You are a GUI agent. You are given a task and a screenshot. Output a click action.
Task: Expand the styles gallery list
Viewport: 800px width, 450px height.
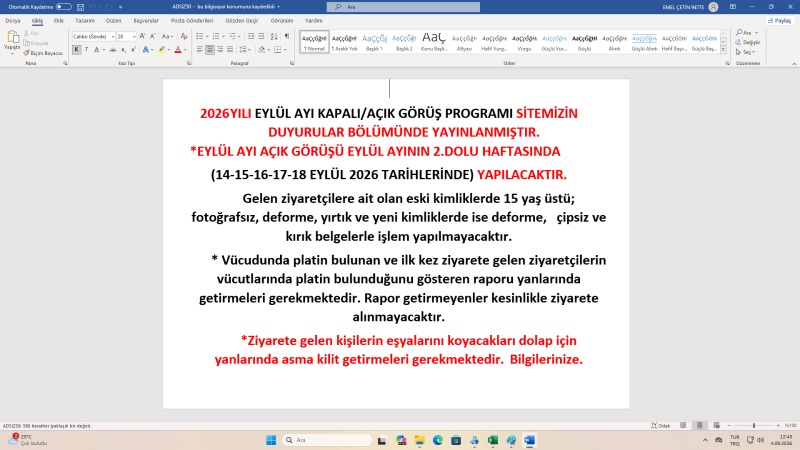point(723,50)
